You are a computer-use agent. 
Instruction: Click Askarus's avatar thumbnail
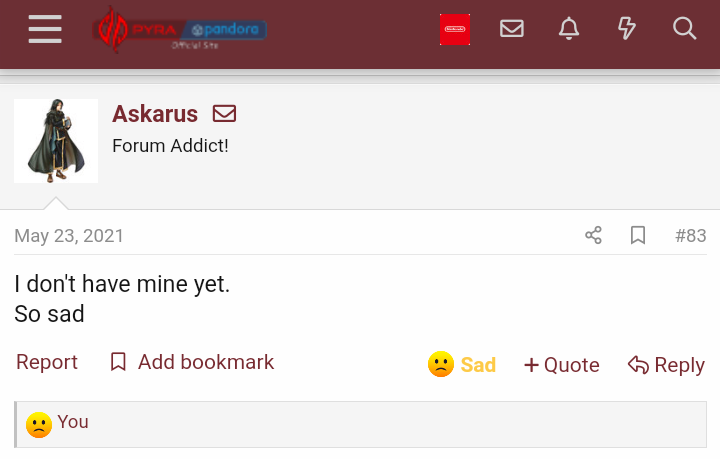(x=56, y=141)
